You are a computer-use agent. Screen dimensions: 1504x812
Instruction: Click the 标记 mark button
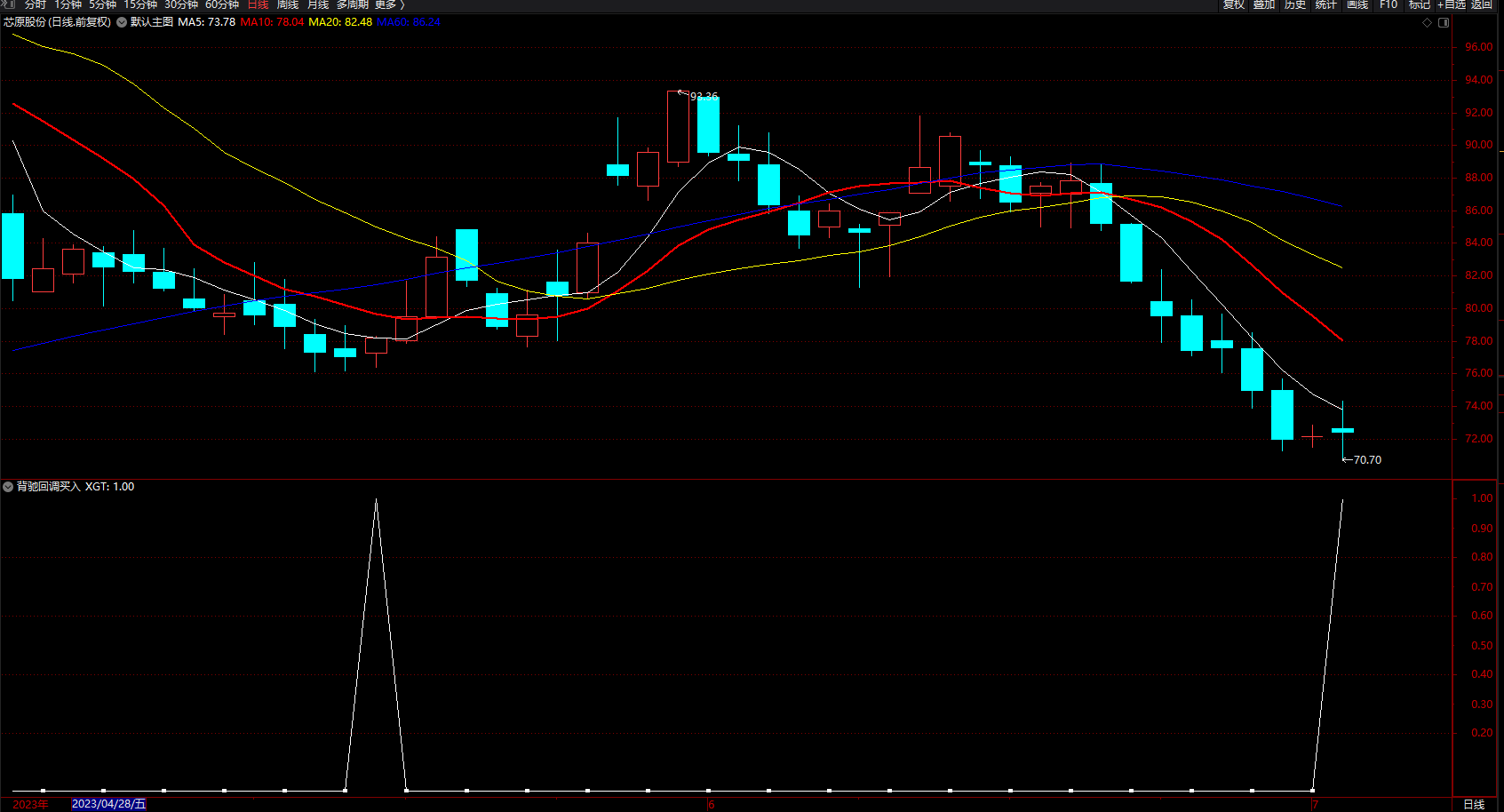click(x=1420, y=4)
